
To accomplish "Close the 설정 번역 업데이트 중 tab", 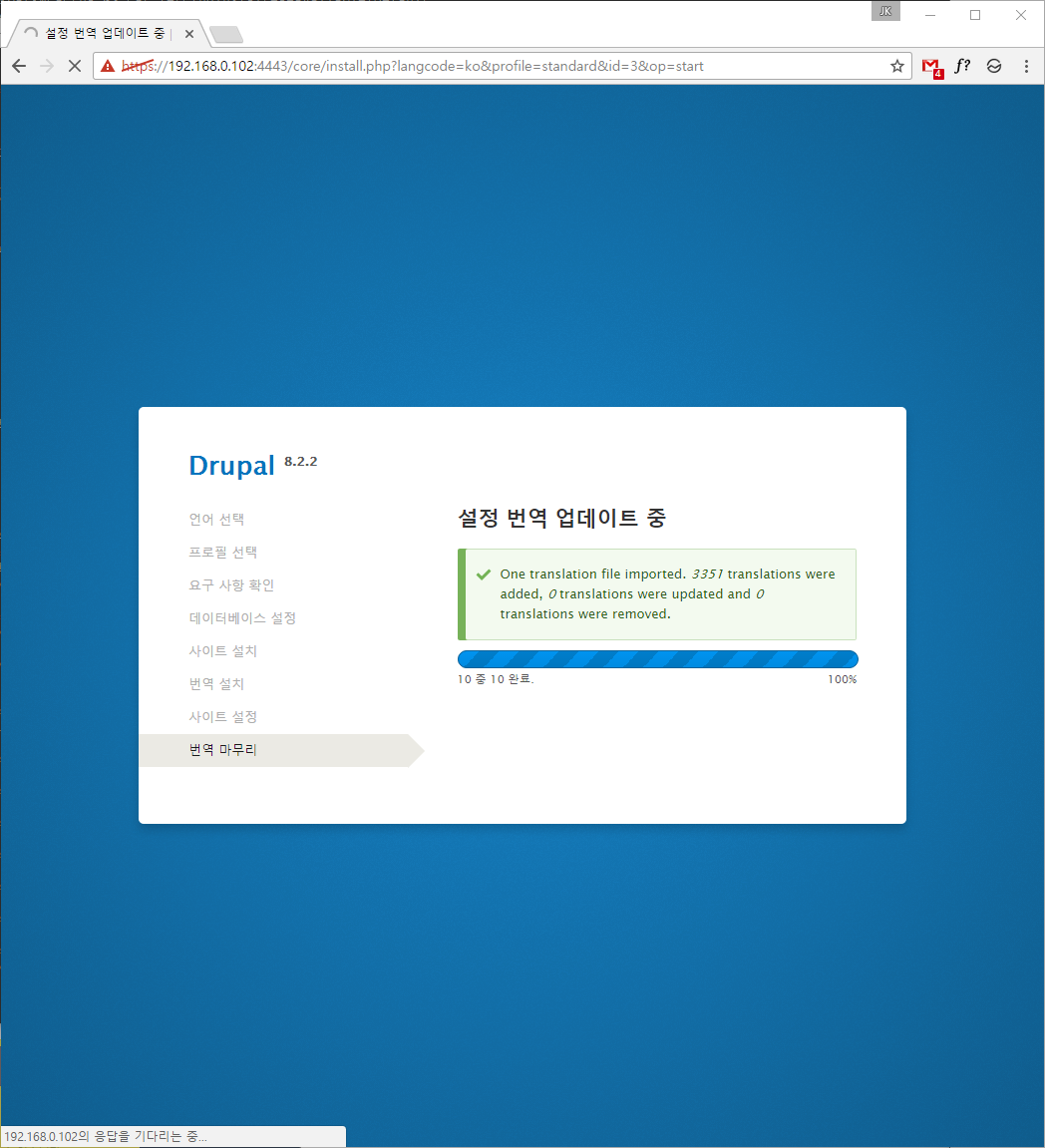I will click(188, 34).
